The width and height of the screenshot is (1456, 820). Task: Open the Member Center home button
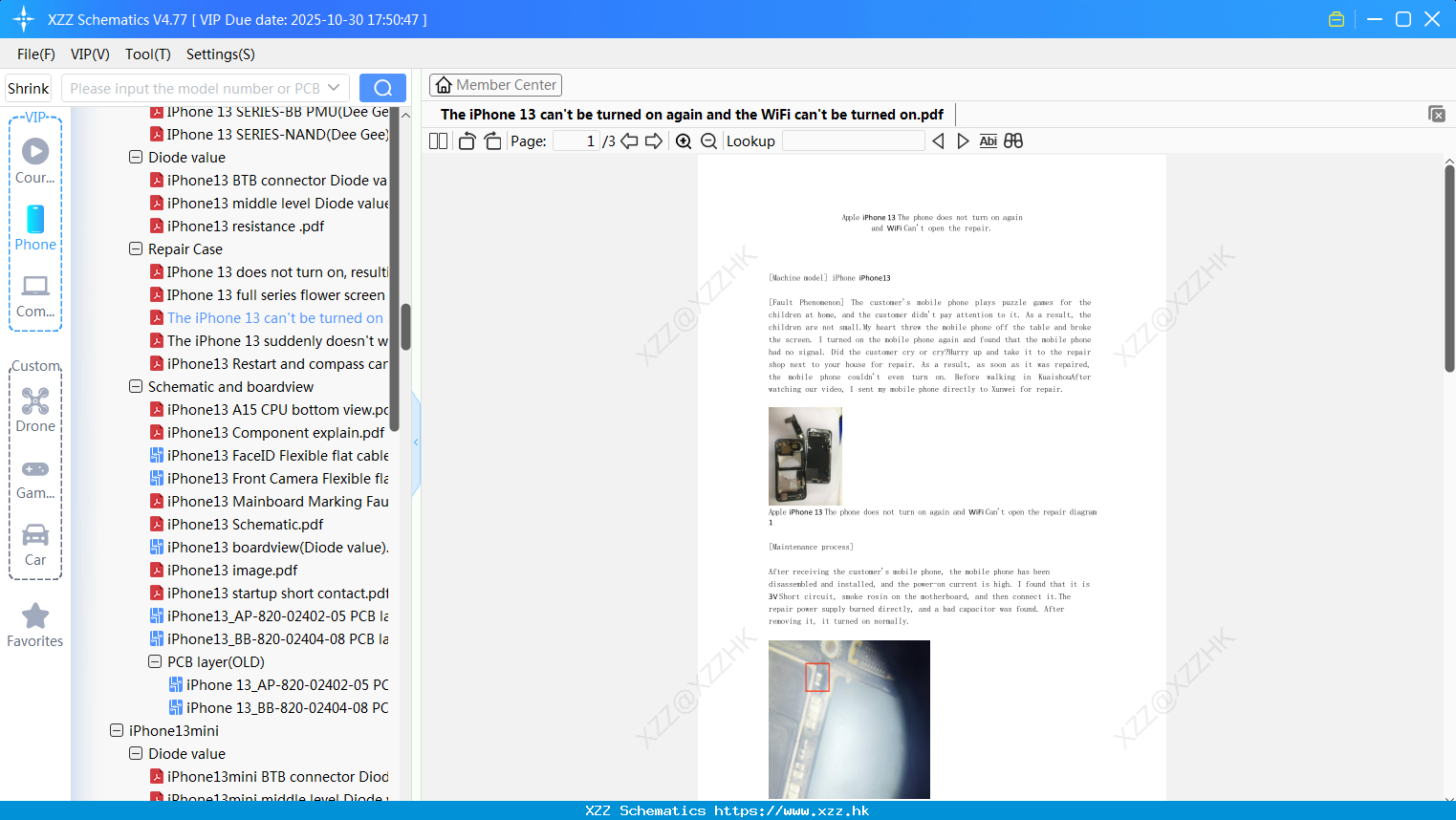(x=495, y=85)
